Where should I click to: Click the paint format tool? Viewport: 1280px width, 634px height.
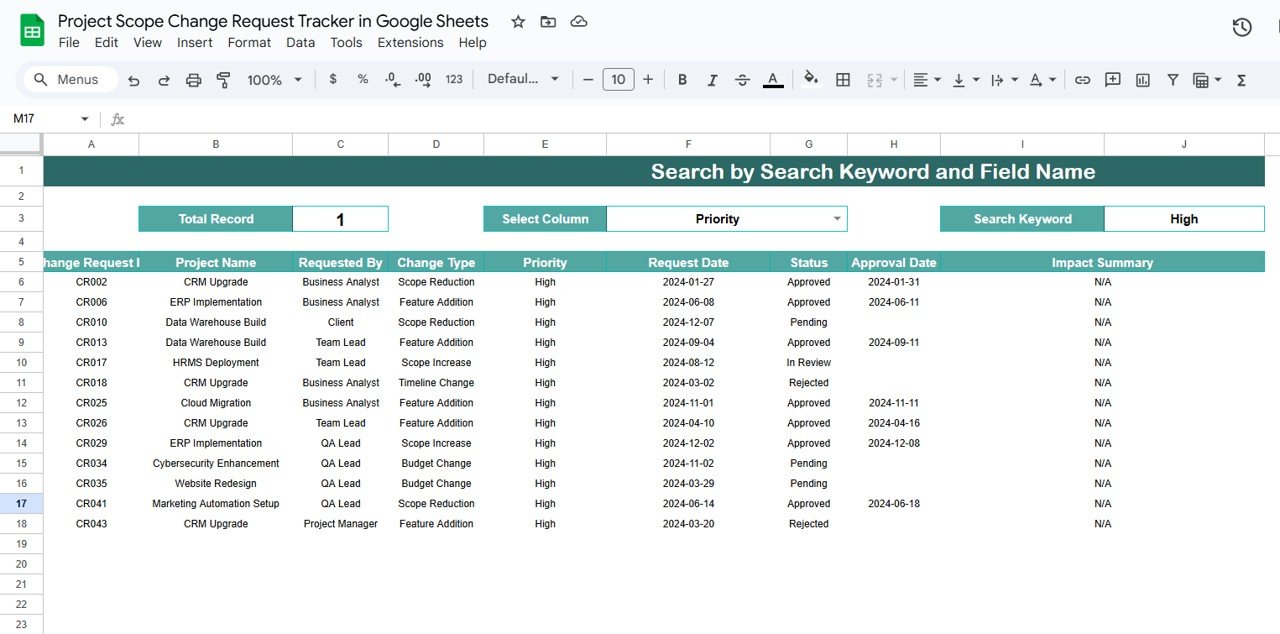click(222, 79)
